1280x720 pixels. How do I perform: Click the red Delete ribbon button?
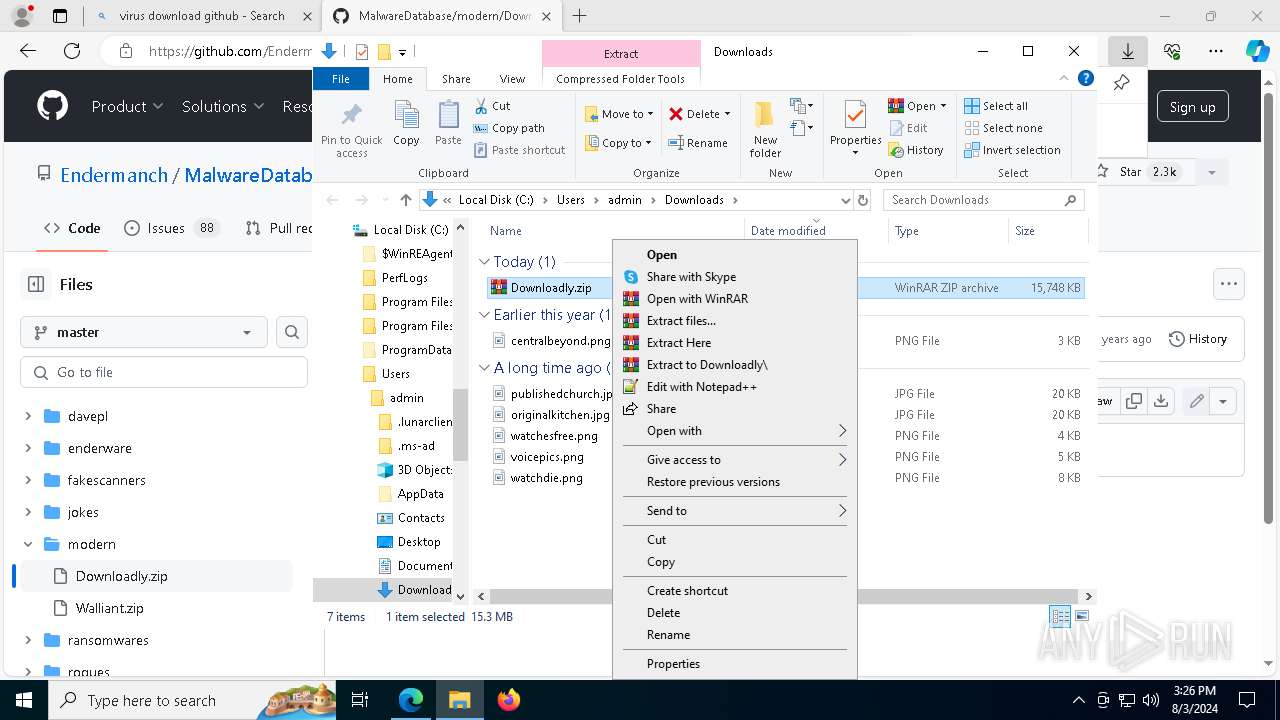699,114
